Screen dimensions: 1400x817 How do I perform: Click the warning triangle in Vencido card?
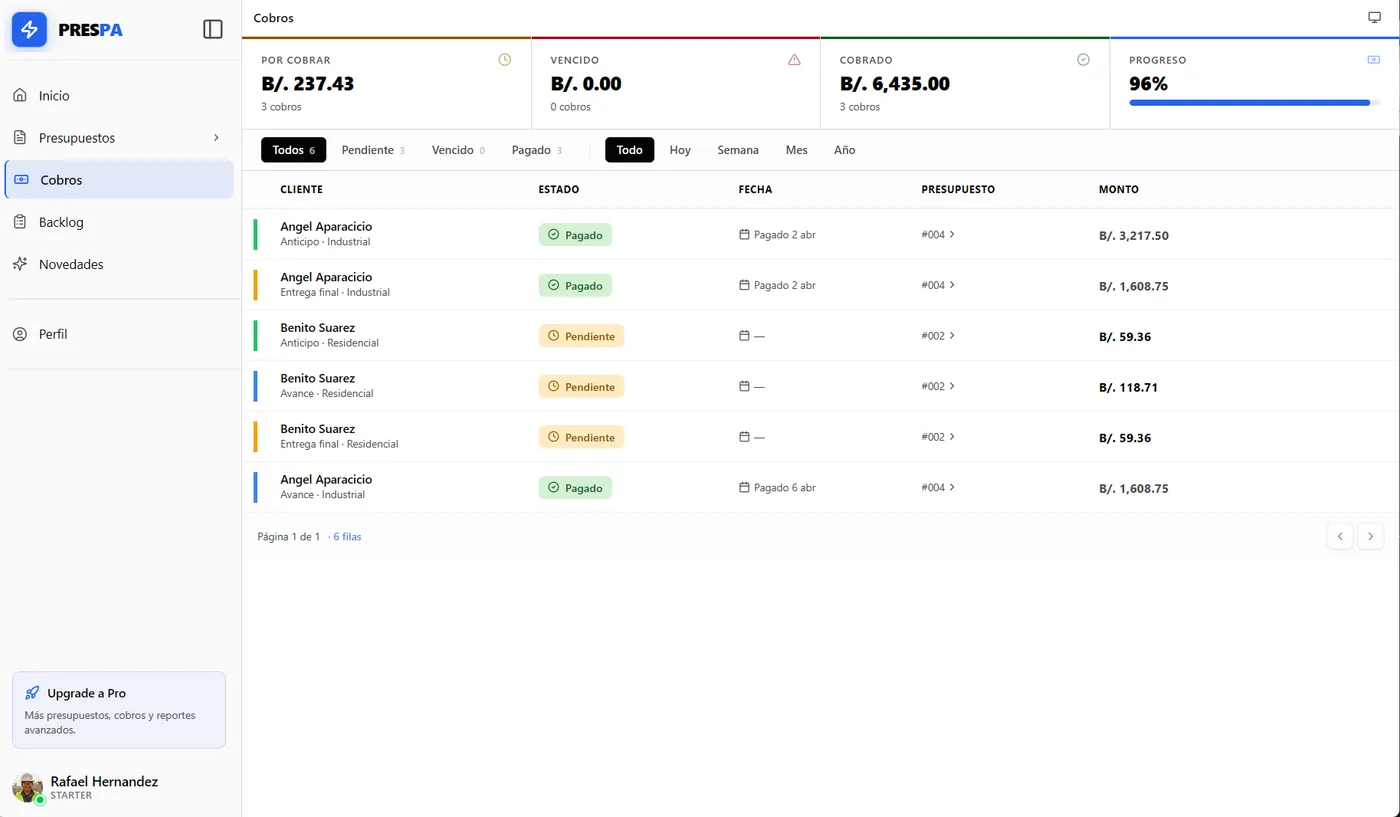coord(794,60)
